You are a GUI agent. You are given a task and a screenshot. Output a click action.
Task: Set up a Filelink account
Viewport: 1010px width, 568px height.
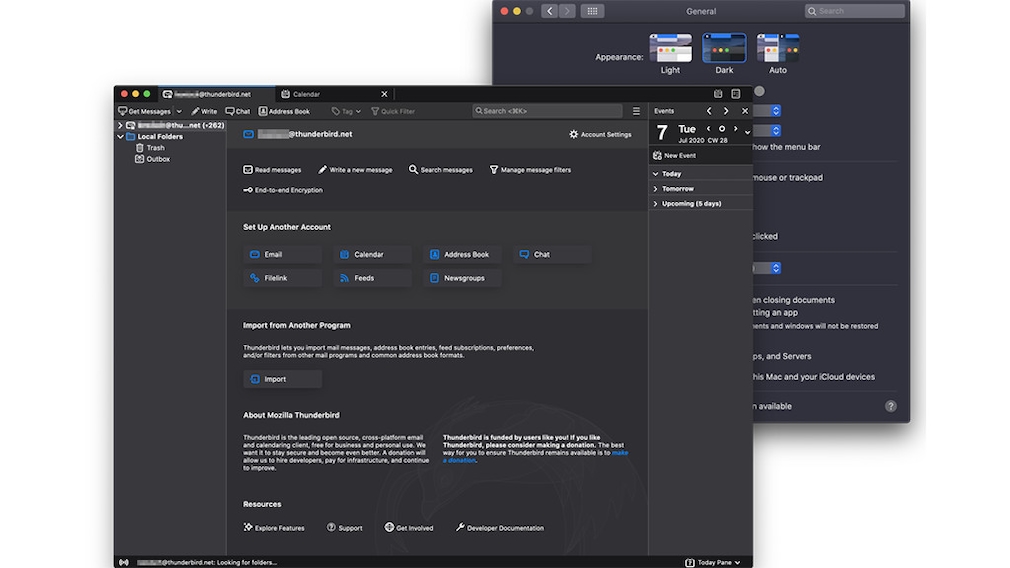[283, 278]
